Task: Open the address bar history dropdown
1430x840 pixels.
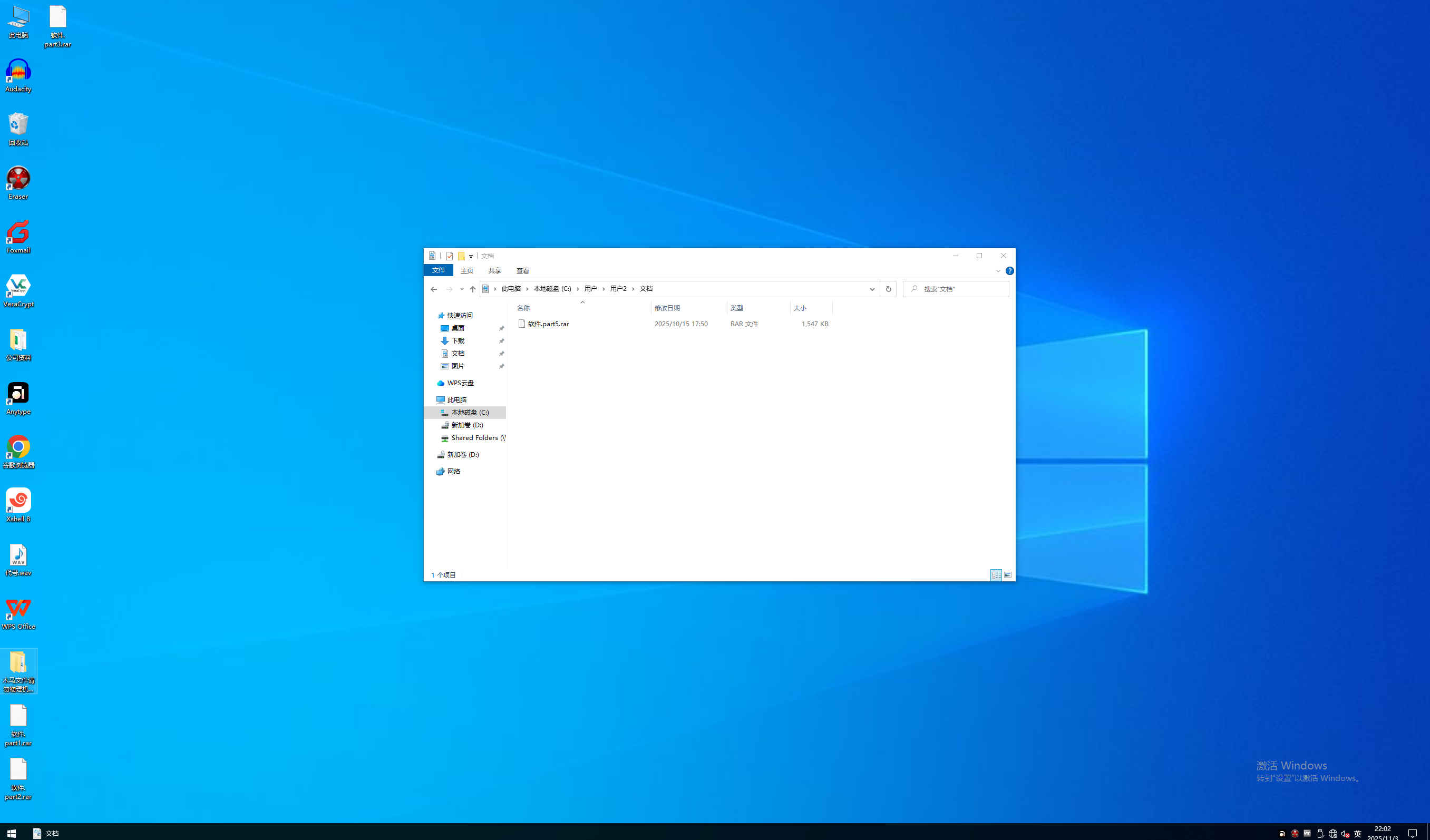Action: tap(872, 289)
